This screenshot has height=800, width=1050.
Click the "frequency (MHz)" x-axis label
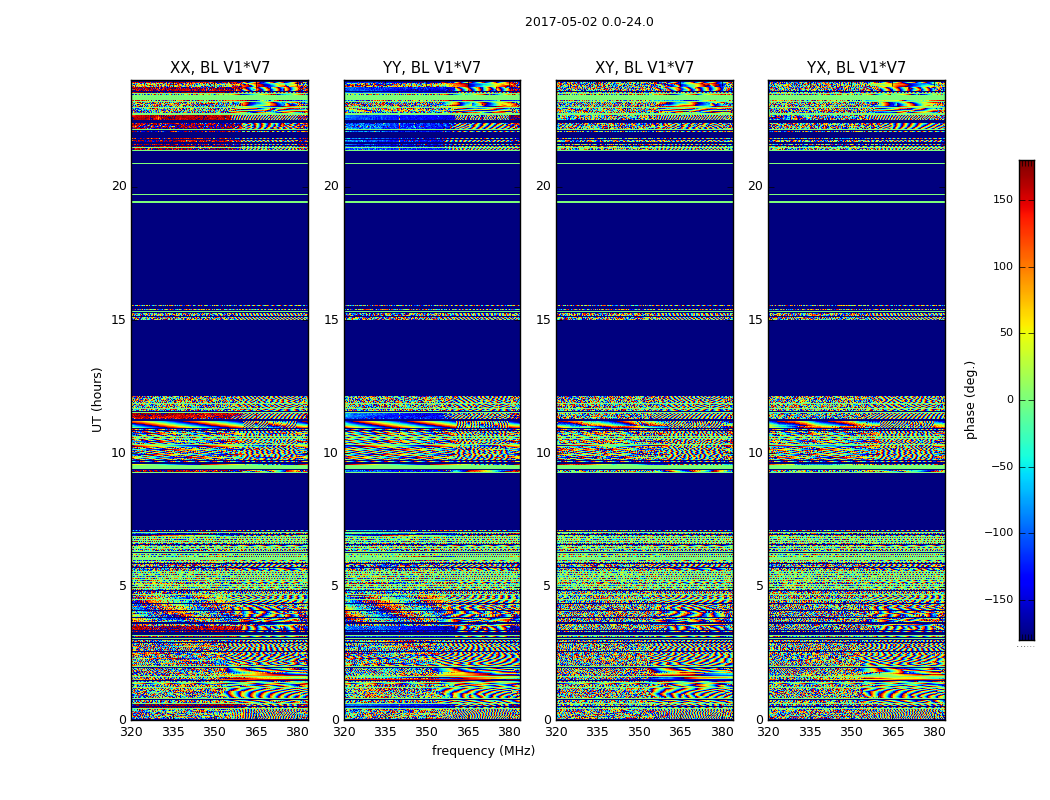coord(483,751)
